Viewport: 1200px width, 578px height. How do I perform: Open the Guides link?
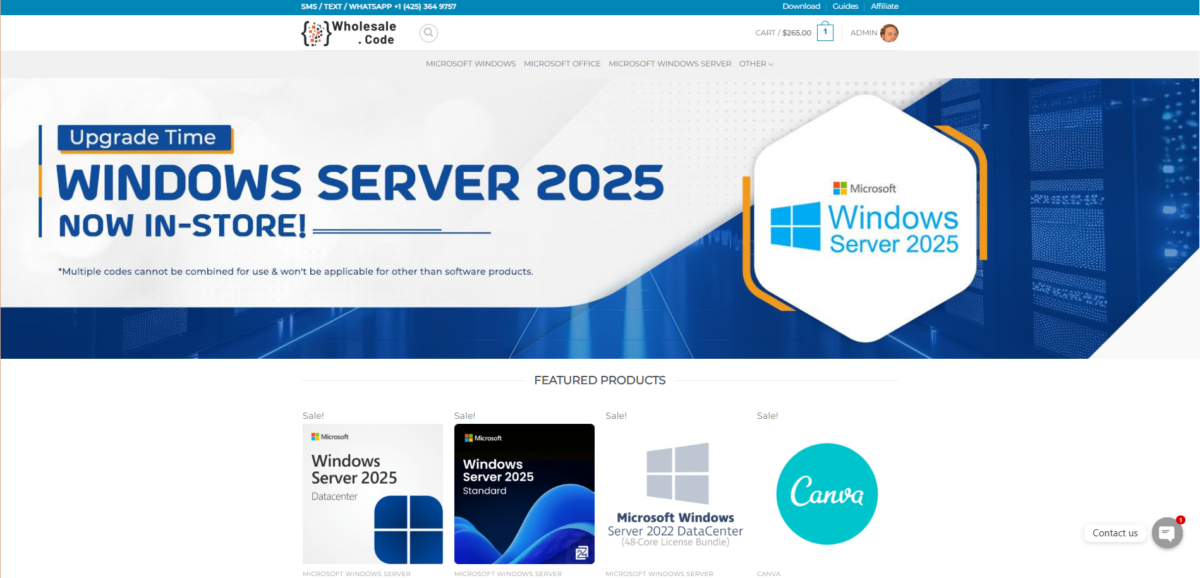tap(845, 6)
